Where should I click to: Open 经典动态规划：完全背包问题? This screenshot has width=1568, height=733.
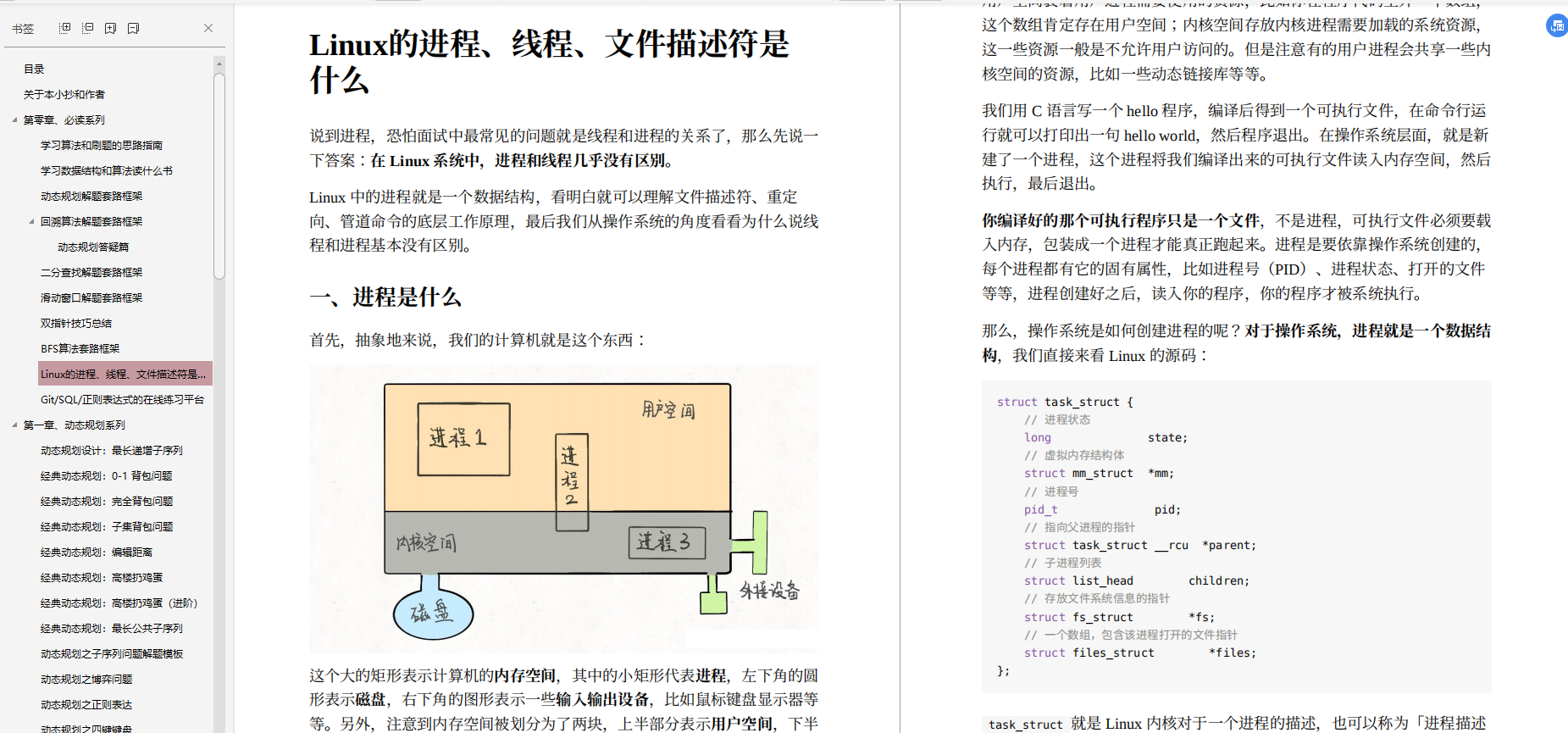point(107,501)
